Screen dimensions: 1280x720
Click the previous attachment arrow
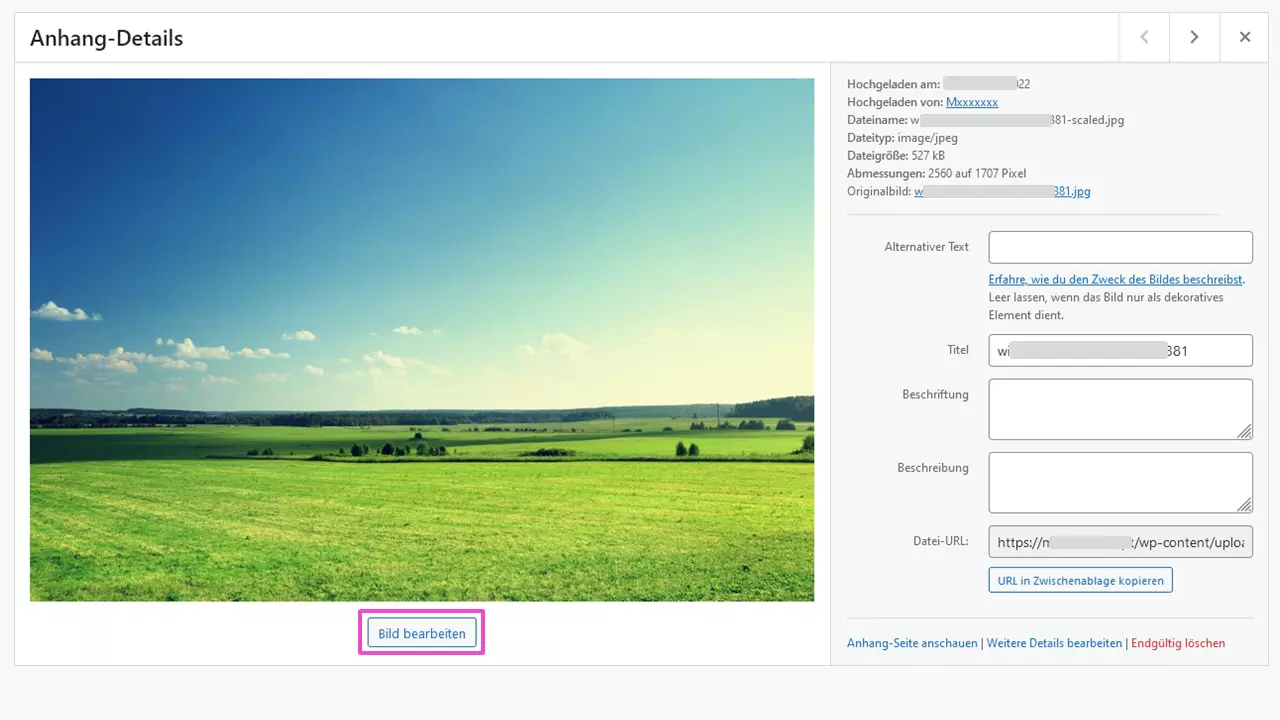pyautogui.click(x=1144, y=37)
